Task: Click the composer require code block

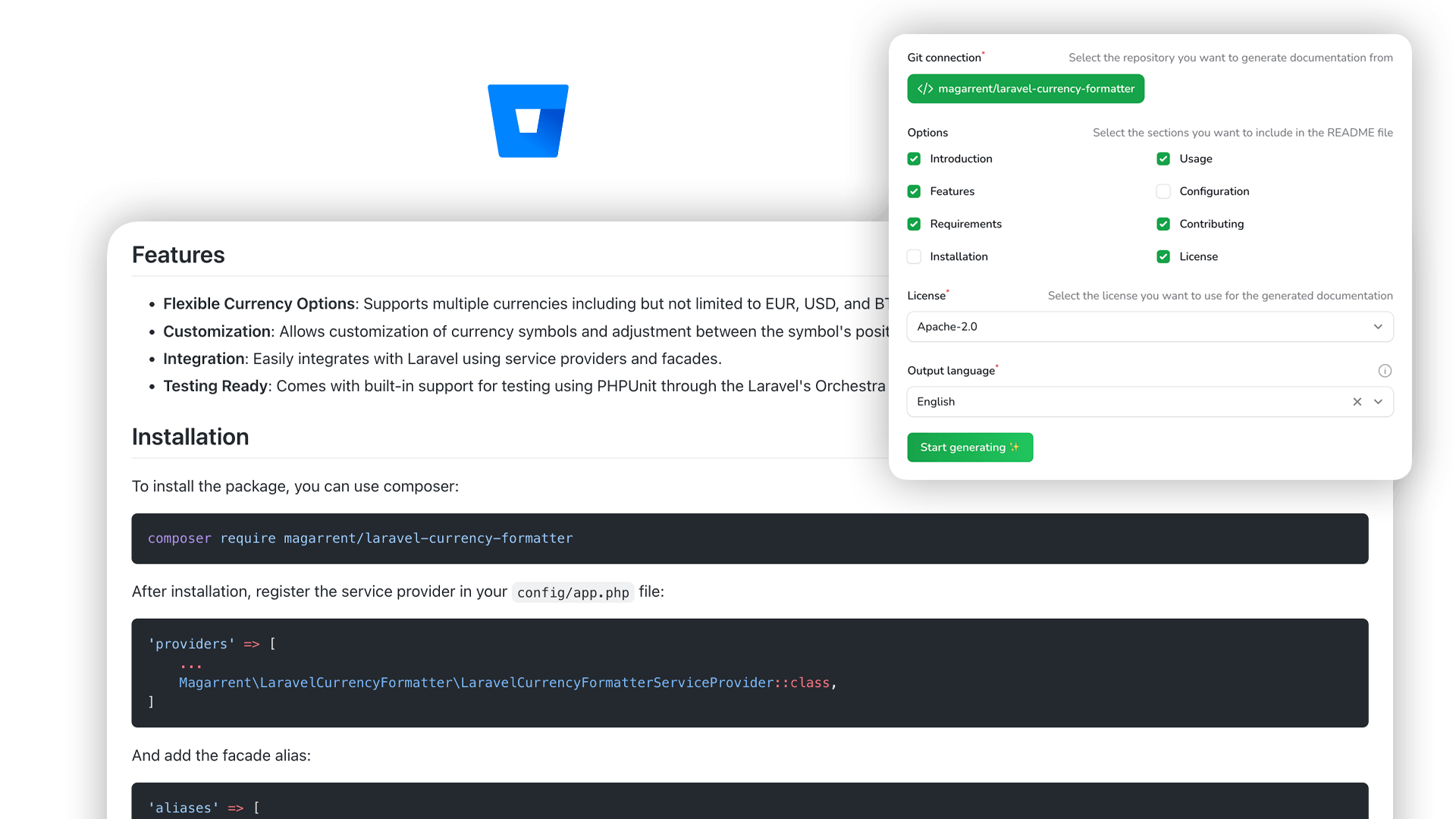Action: point(749,538)
